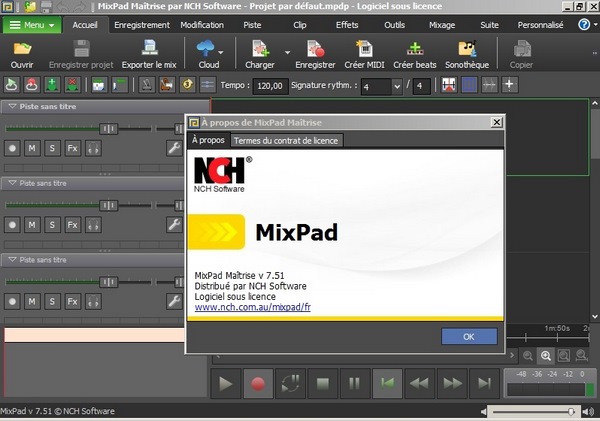
Task: Open Fx effects of third track
Action: 72,302
